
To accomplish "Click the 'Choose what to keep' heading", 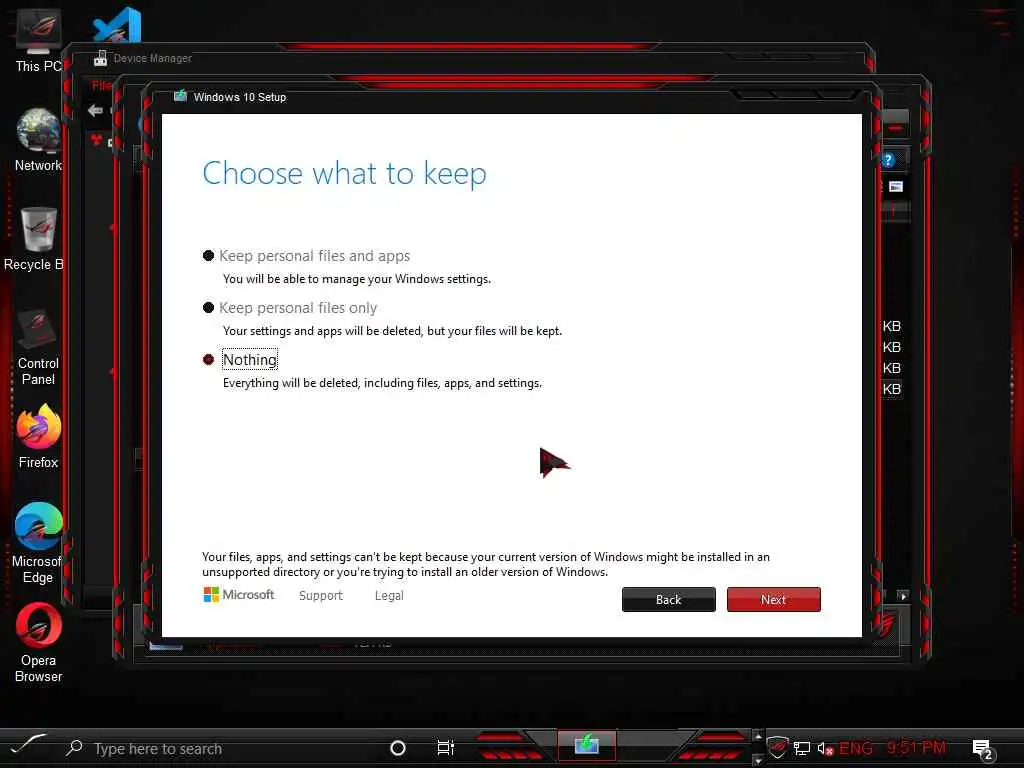I will (344, 174).
